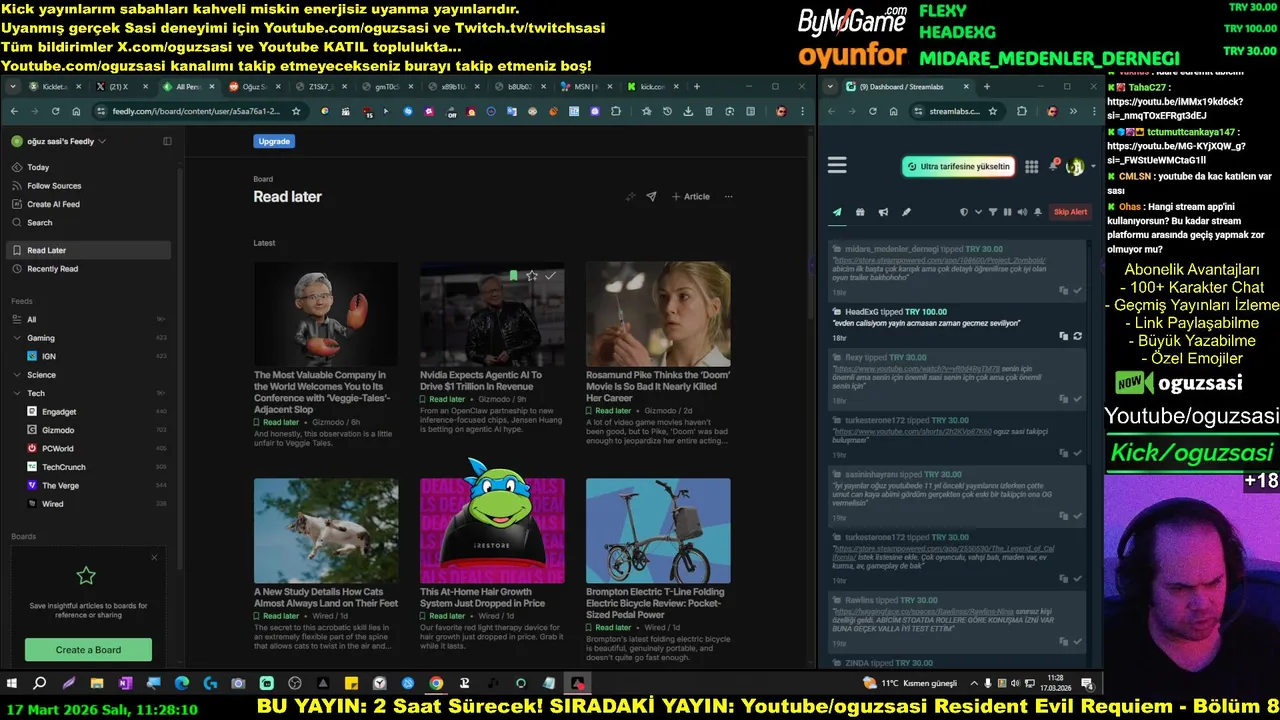The image size is (1280, 720).
Task: Replay the HeadExG TRY 100.00 tip alert
Action: coord(1077,336)
